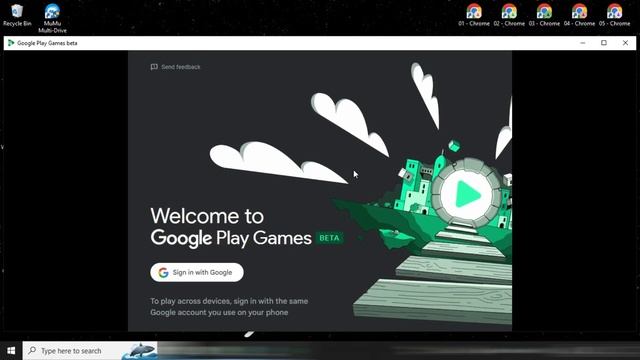Open MuMu Multi-Drive desktop icon
640x360 pixels.
point(52,18)
